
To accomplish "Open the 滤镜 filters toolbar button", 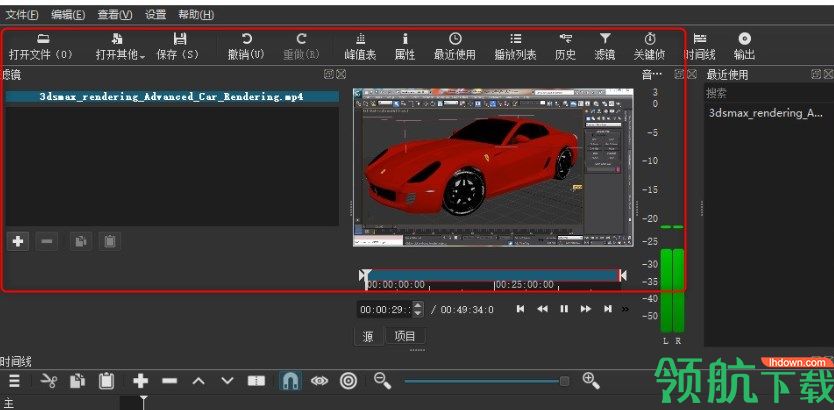I will click(x=605, y=47).
